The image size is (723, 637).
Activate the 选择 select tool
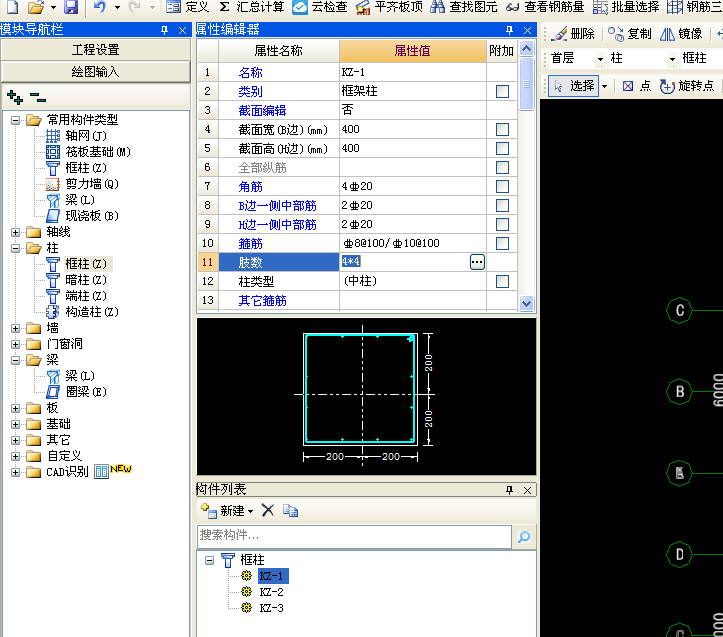click(574, 86)
